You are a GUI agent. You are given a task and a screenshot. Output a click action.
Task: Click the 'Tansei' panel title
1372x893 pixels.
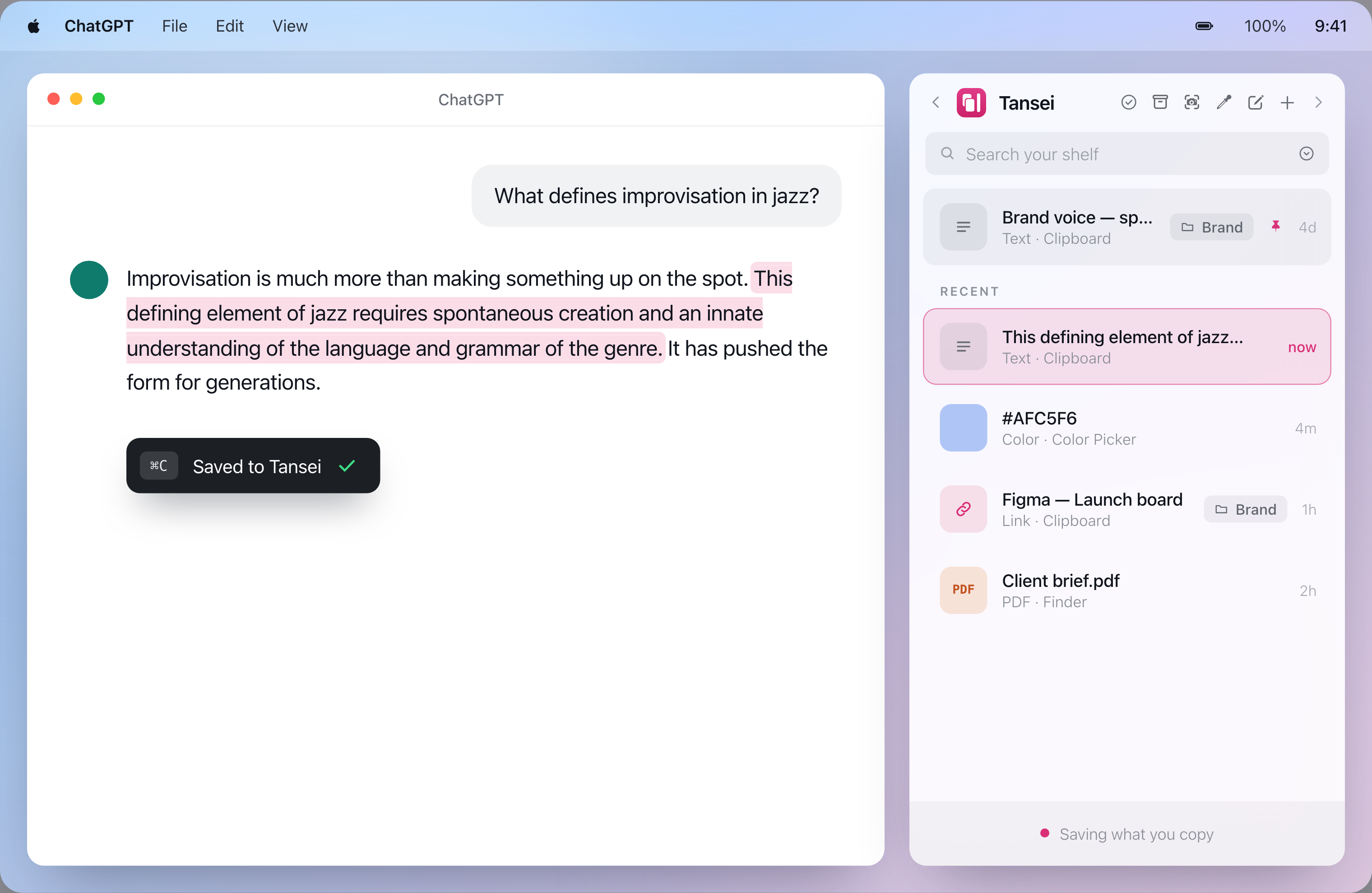pyautogui.click(x=1026, y=103)
